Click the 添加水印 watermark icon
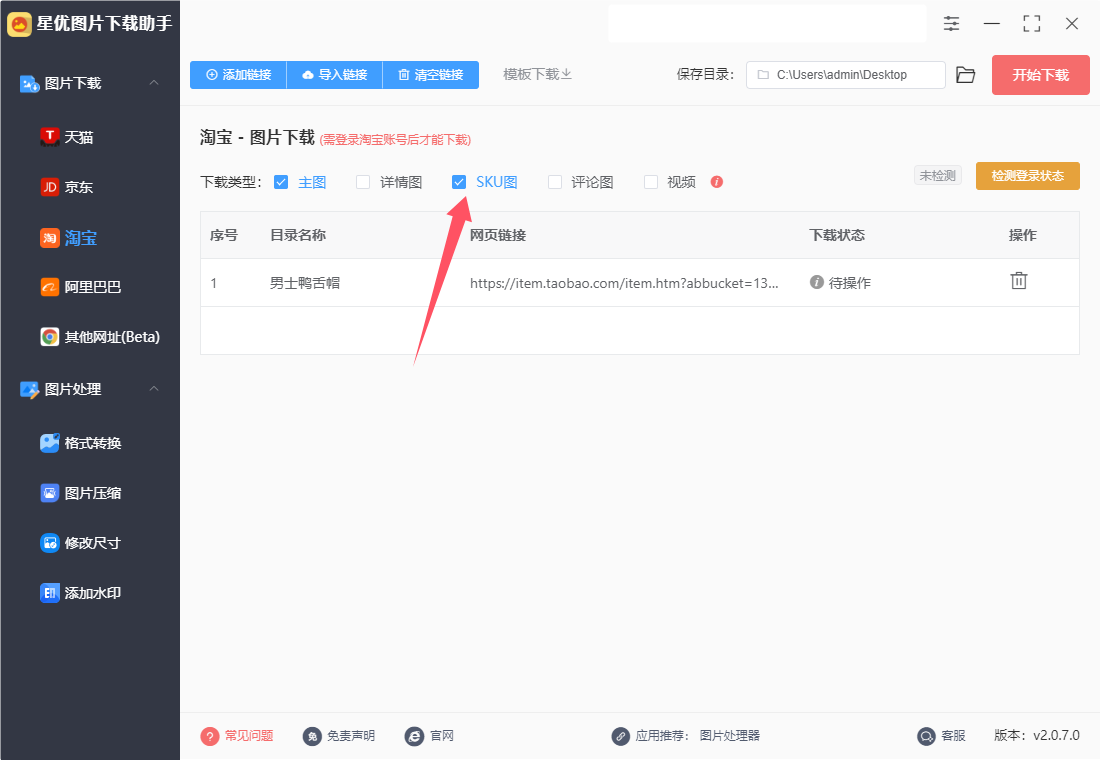Viewport: 1100px width, 760px height. tap(49, 593)
